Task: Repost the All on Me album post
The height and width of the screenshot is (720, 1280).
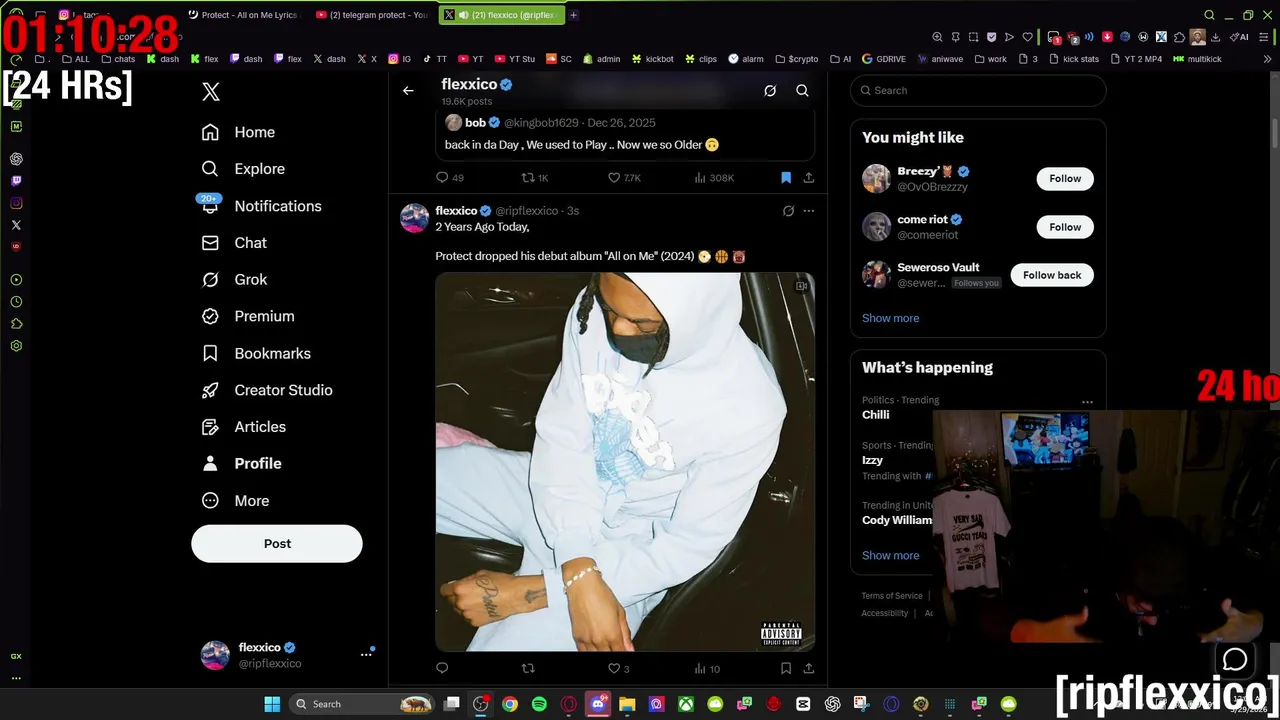Action: [528, 668]
